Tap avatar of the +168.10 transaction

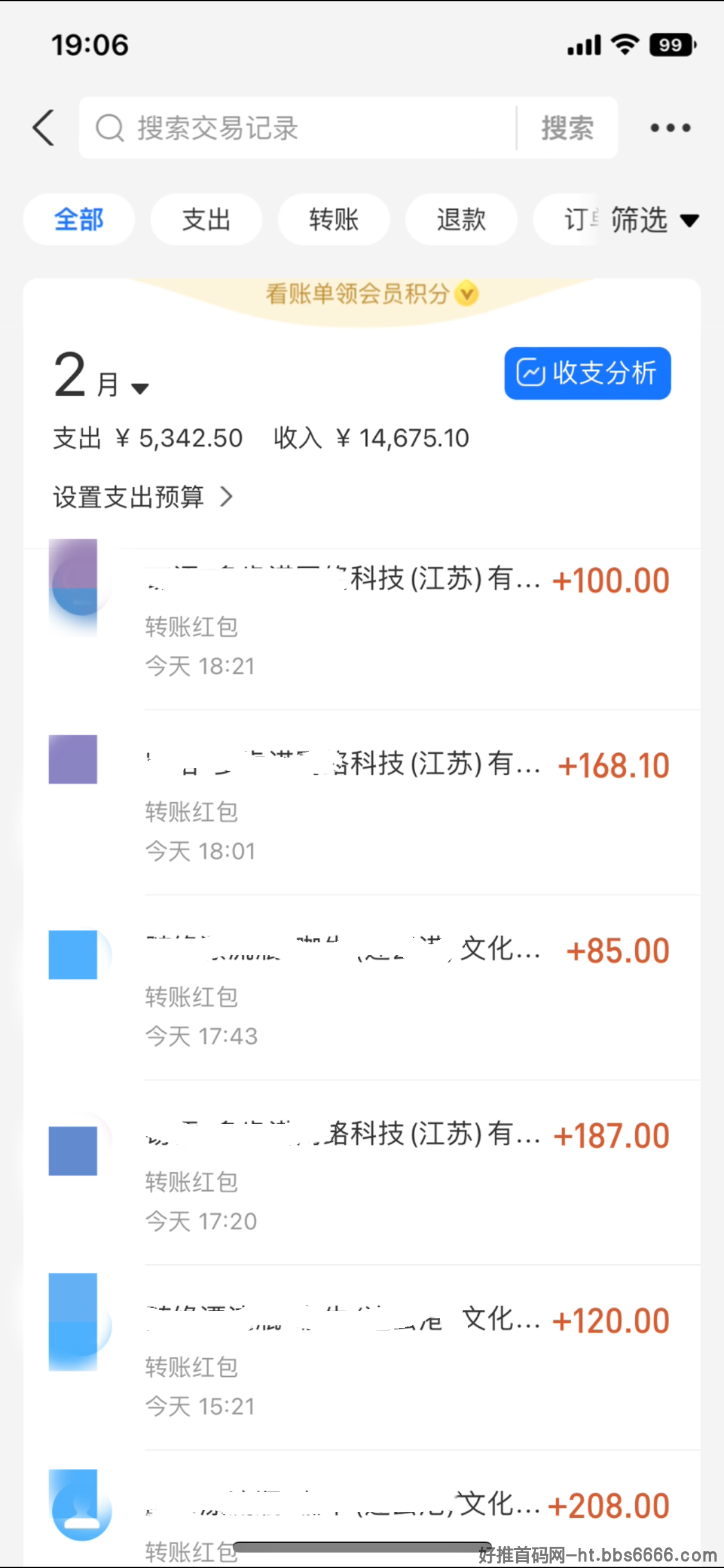pyautogui.click(x=73, y=760)
